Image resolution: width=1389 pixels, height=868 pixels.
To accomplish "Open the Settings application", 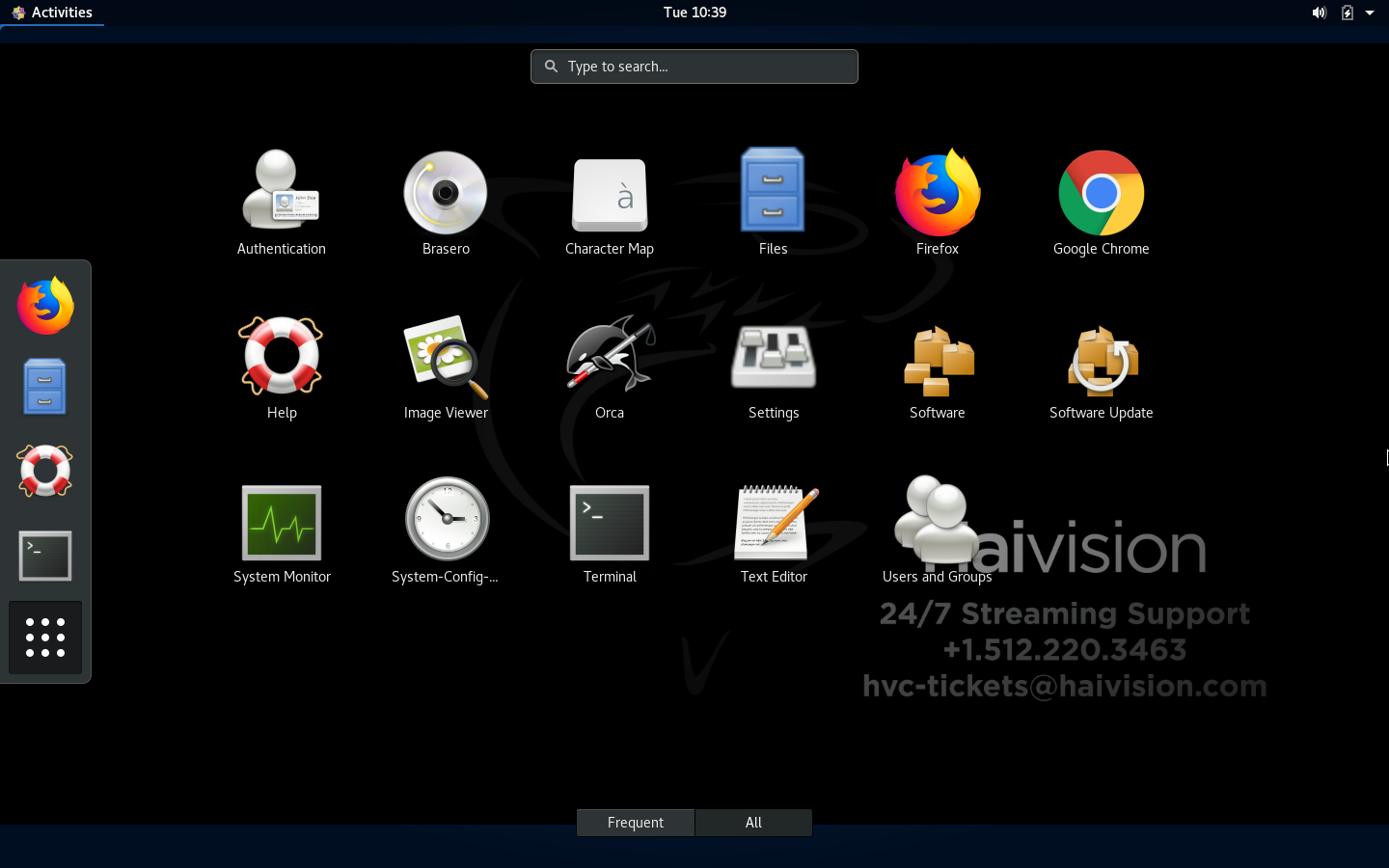I will point(773,357).
